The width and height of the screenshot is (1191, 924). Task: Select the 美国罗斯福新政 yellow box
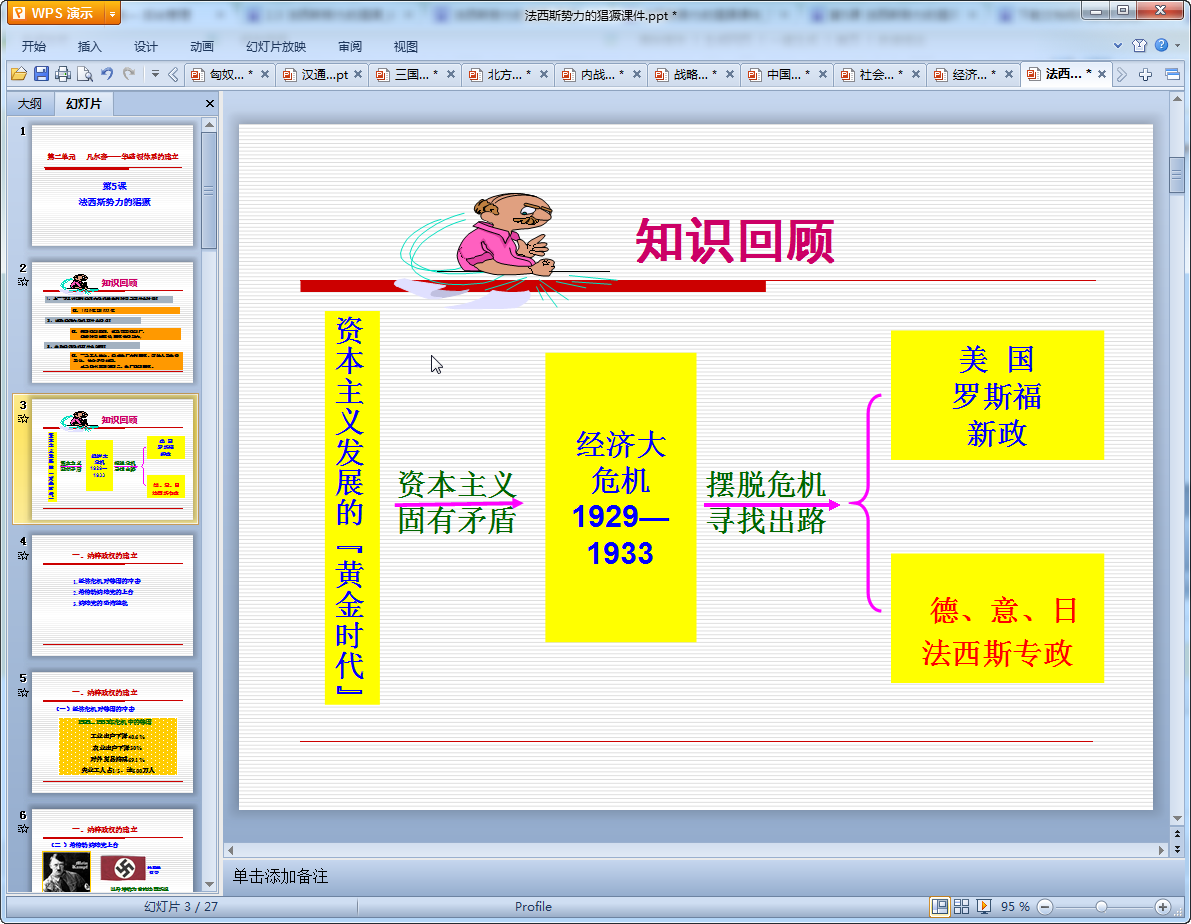[x=997, y=395]
